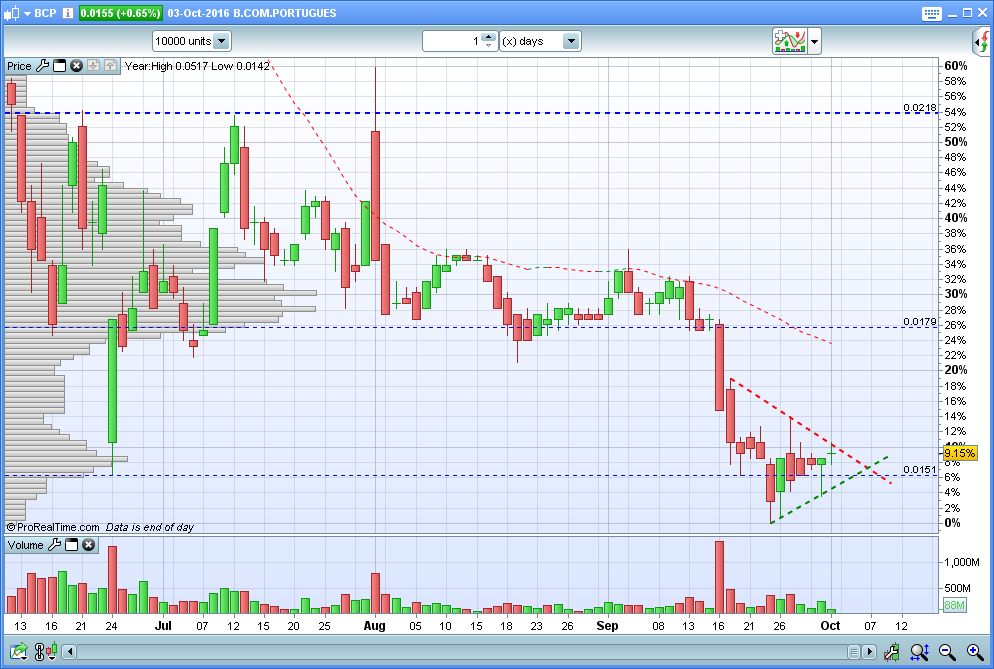Open chart settings wrench at bottom right
Screen dimensions: 994x669
(891, 651)
